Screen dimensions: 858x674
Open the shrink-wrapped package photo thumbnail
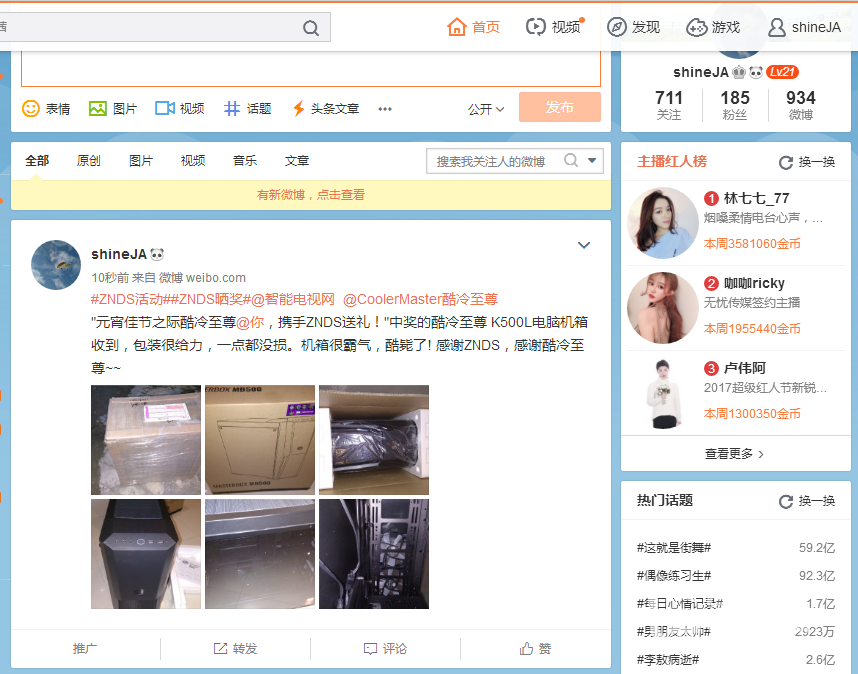click(x=146, y=440)
